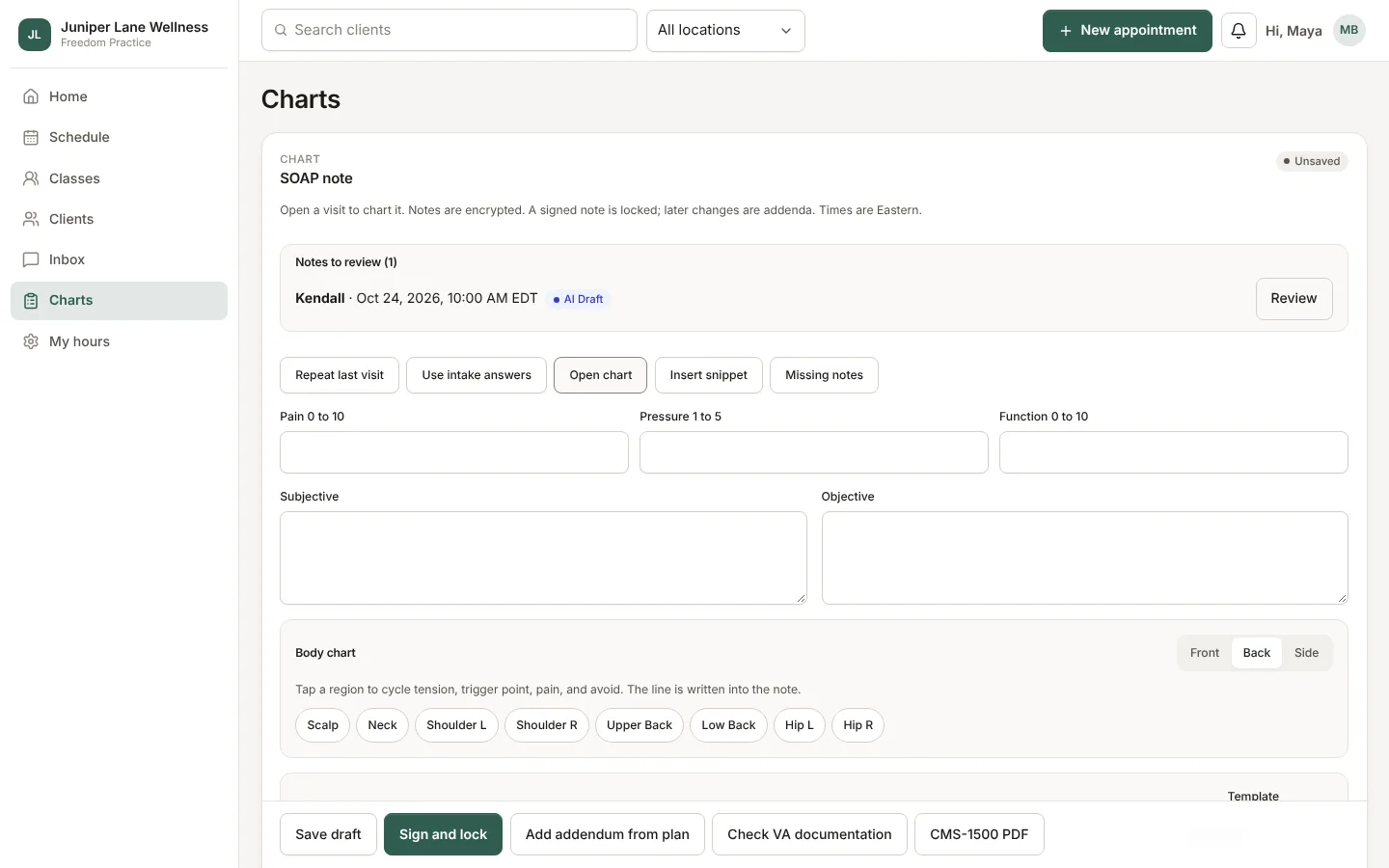Screen dimensions: 1389x868
Task: Toggle the Hip R region
Action: click(858, 725)
